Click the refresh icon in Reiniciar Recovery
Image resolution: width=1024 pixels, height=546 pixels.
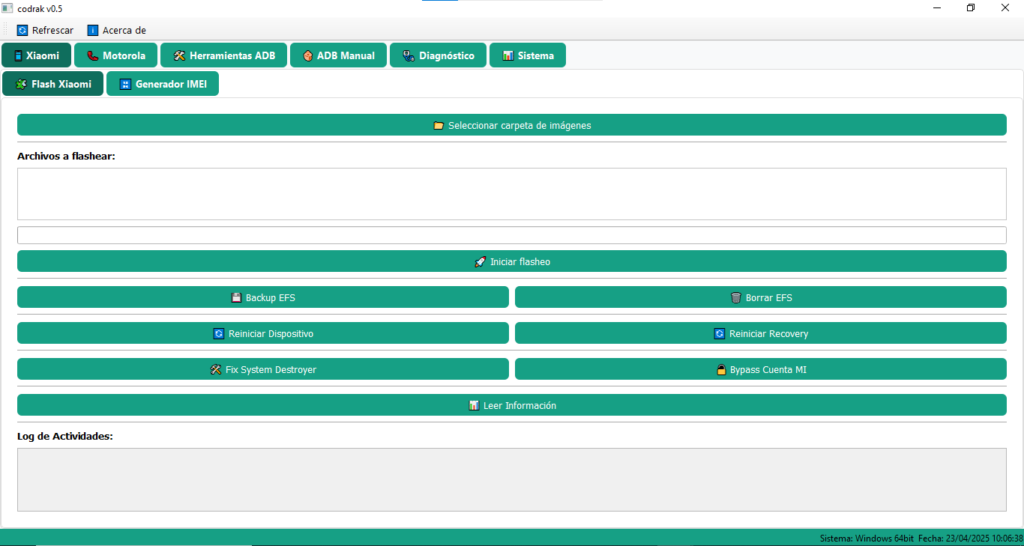(x=720, y=334)
